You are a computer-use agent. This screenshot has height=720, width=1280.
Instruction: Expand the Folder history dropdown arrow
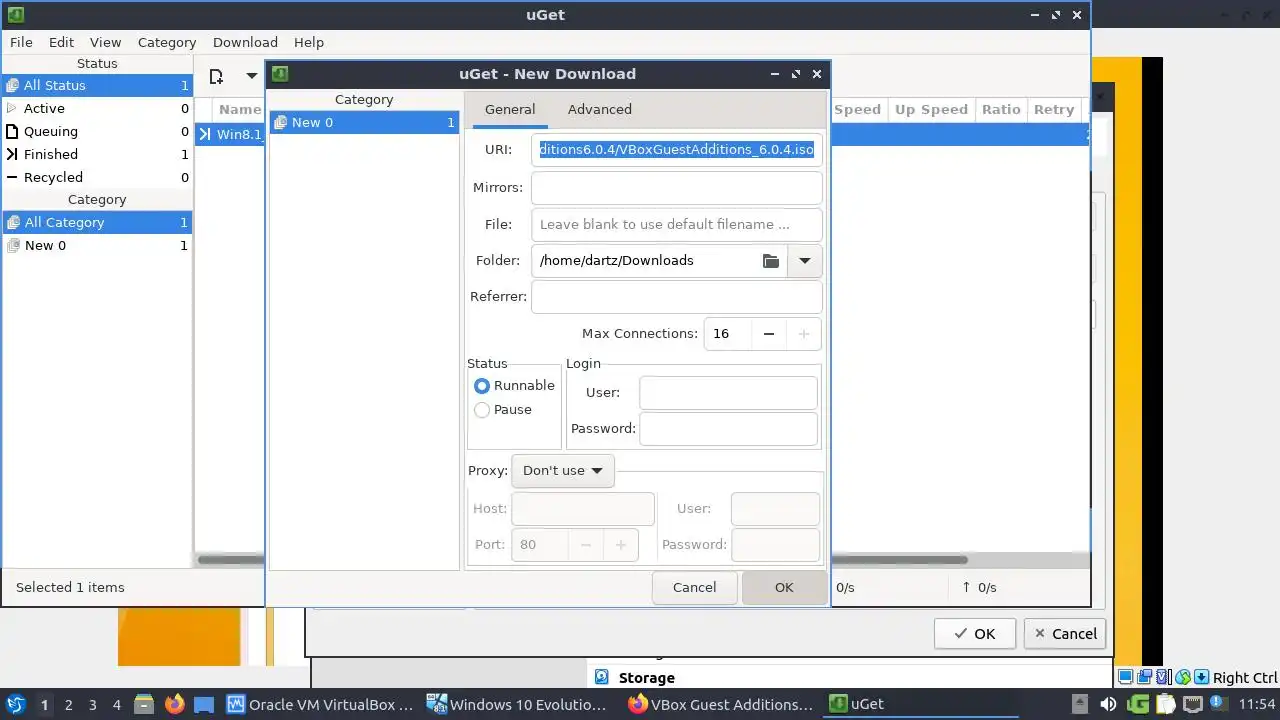click(x=805, y=261)
